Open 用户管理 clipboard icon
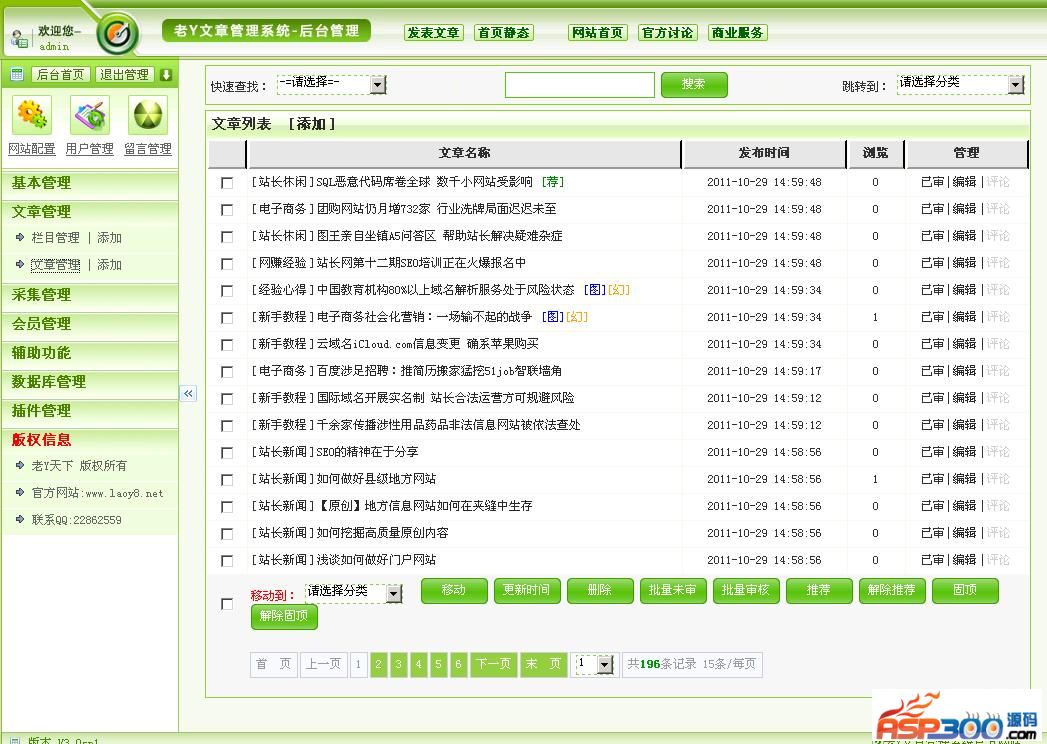The height and width of the screenshot is (744, 1047). click(x=89, y=116)
